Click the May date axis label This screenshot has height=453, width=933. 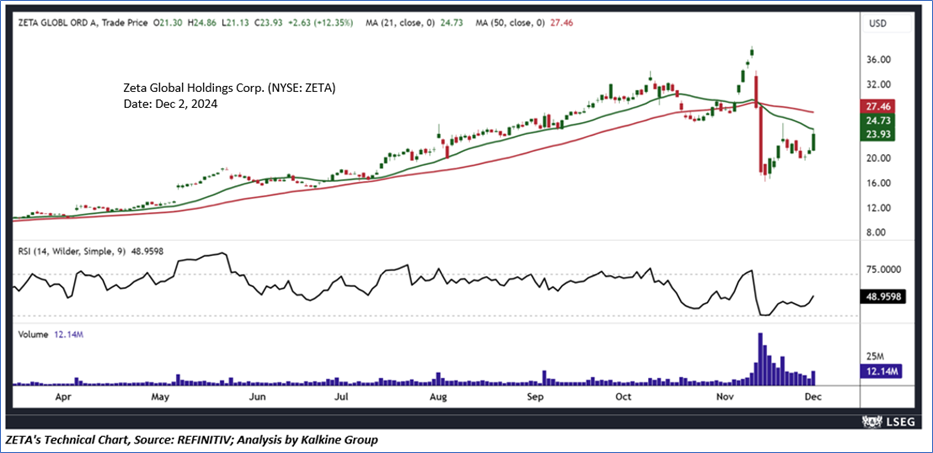[159, 396]
